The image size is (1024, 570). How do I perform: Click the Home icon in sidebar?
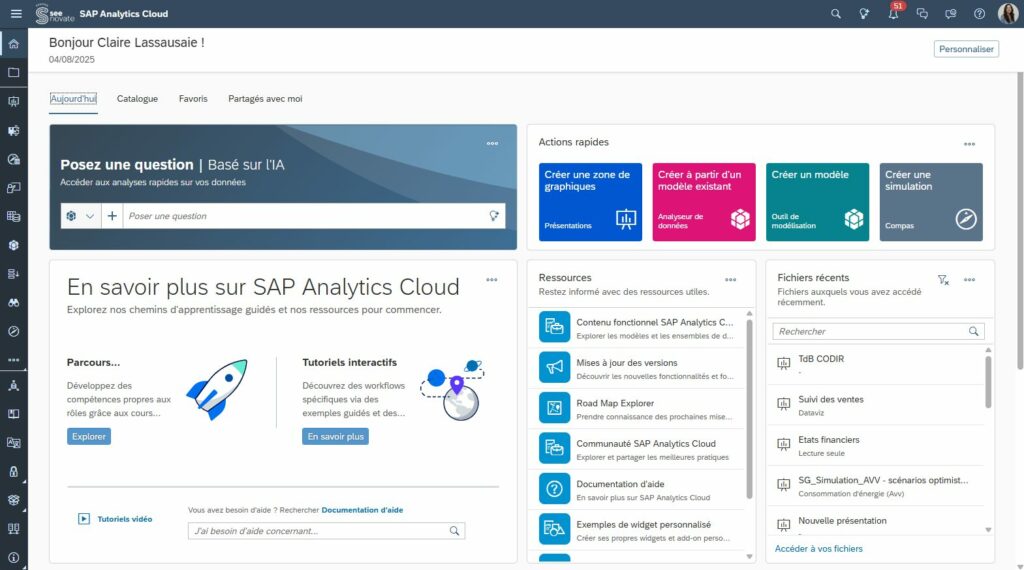[14, 44]
